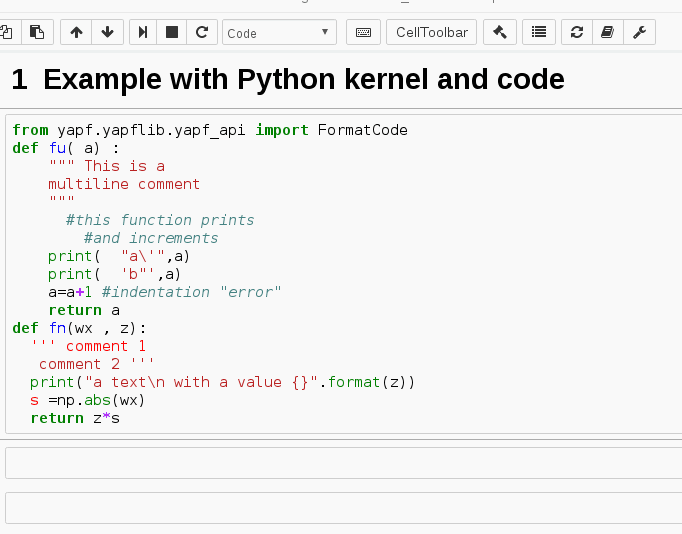Interrupt the kernel with stop icon
The width and height of the screenshot is (682, 534).
pyautogui.click(x=172, y=32)
